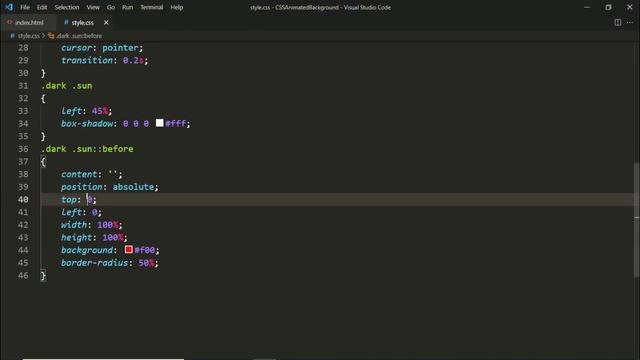This screenshot has height=360, width=640.
Task: Select the style.css tab
Action: [82, 22]
